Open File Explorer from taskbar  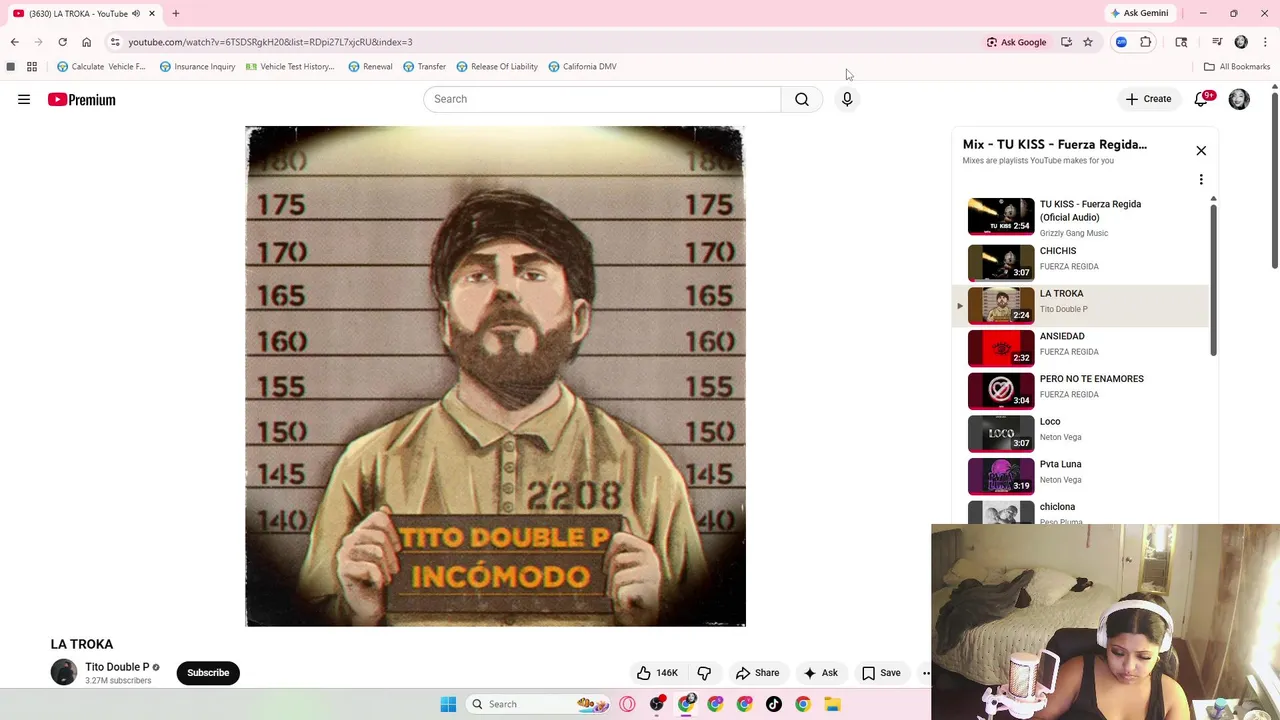(832, 704)
